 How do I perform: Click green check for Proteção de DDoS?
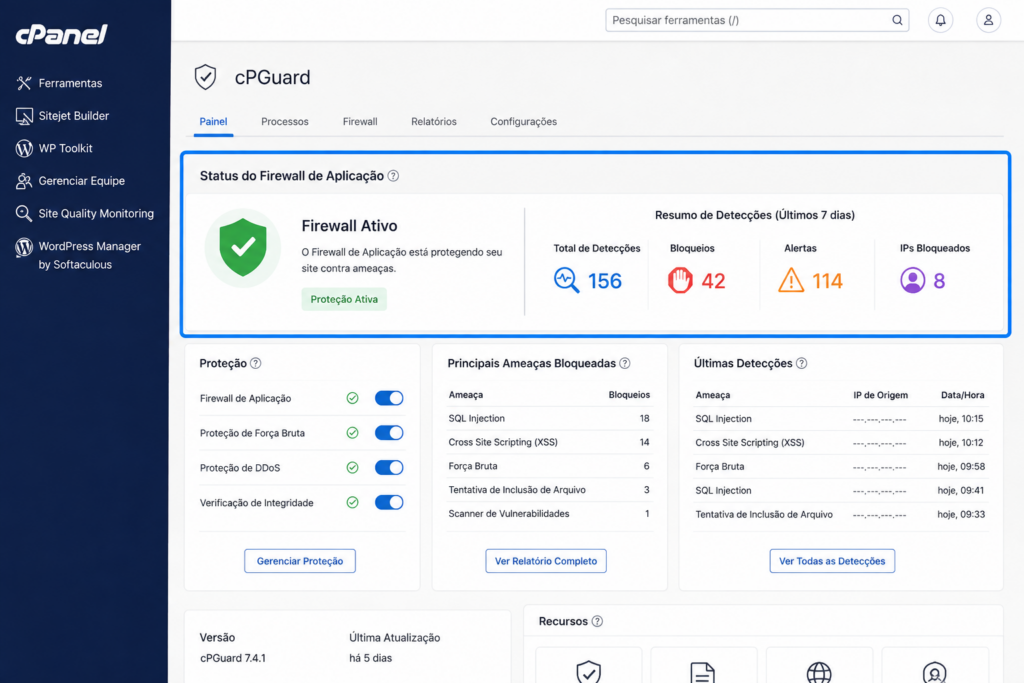pos(353,468)
